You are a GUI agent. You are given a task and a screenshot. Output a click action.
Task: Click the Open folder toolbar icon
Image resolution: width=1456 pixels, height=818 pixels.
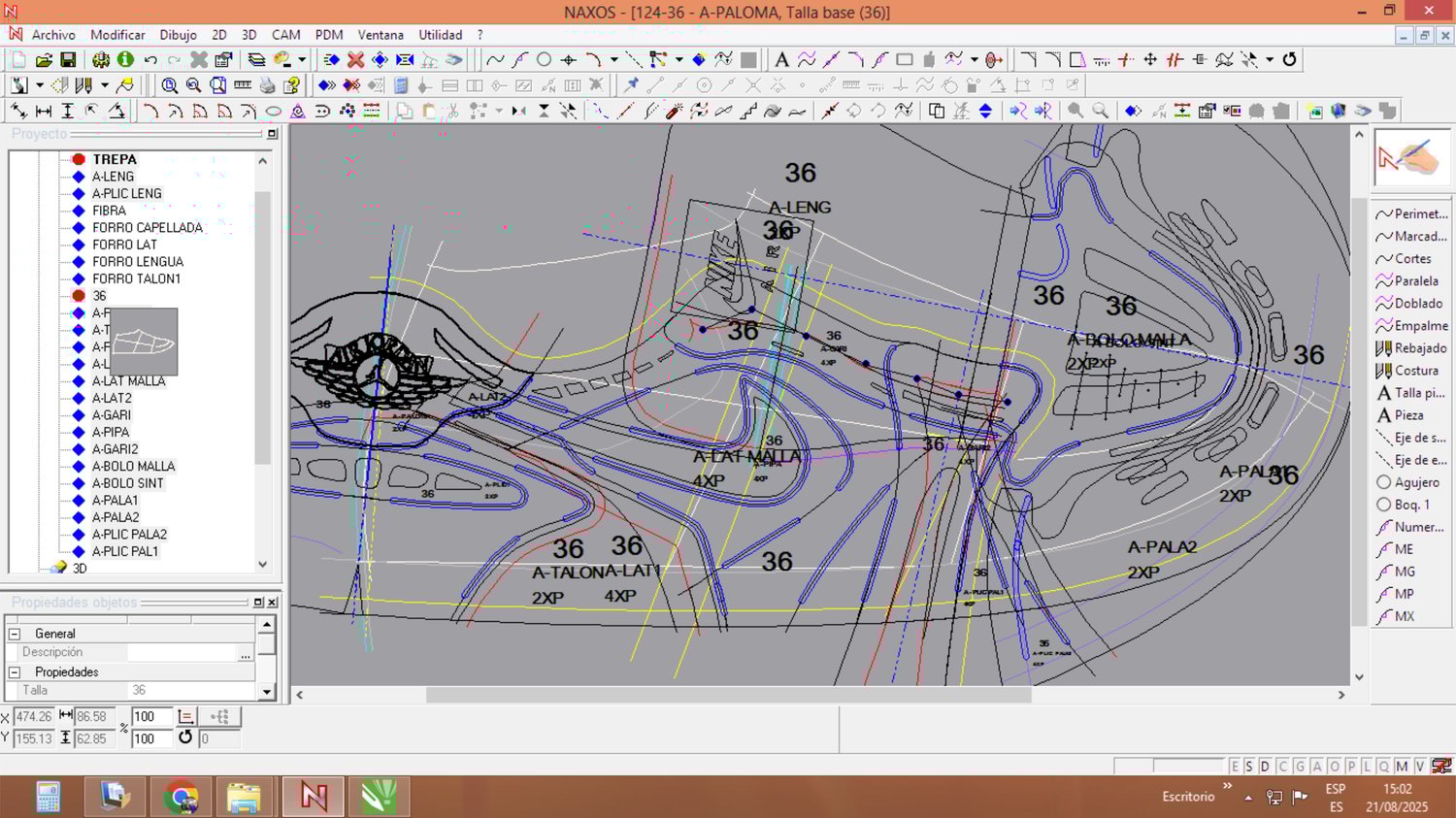click(44, 60)
